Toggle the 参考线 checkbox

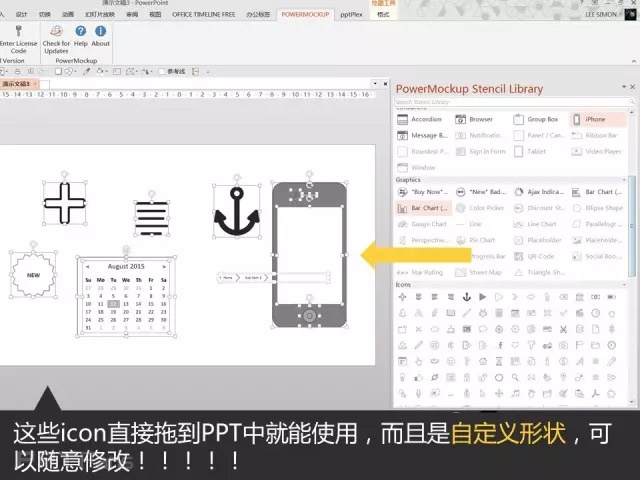pyautogui.click(x=163, y=71)
